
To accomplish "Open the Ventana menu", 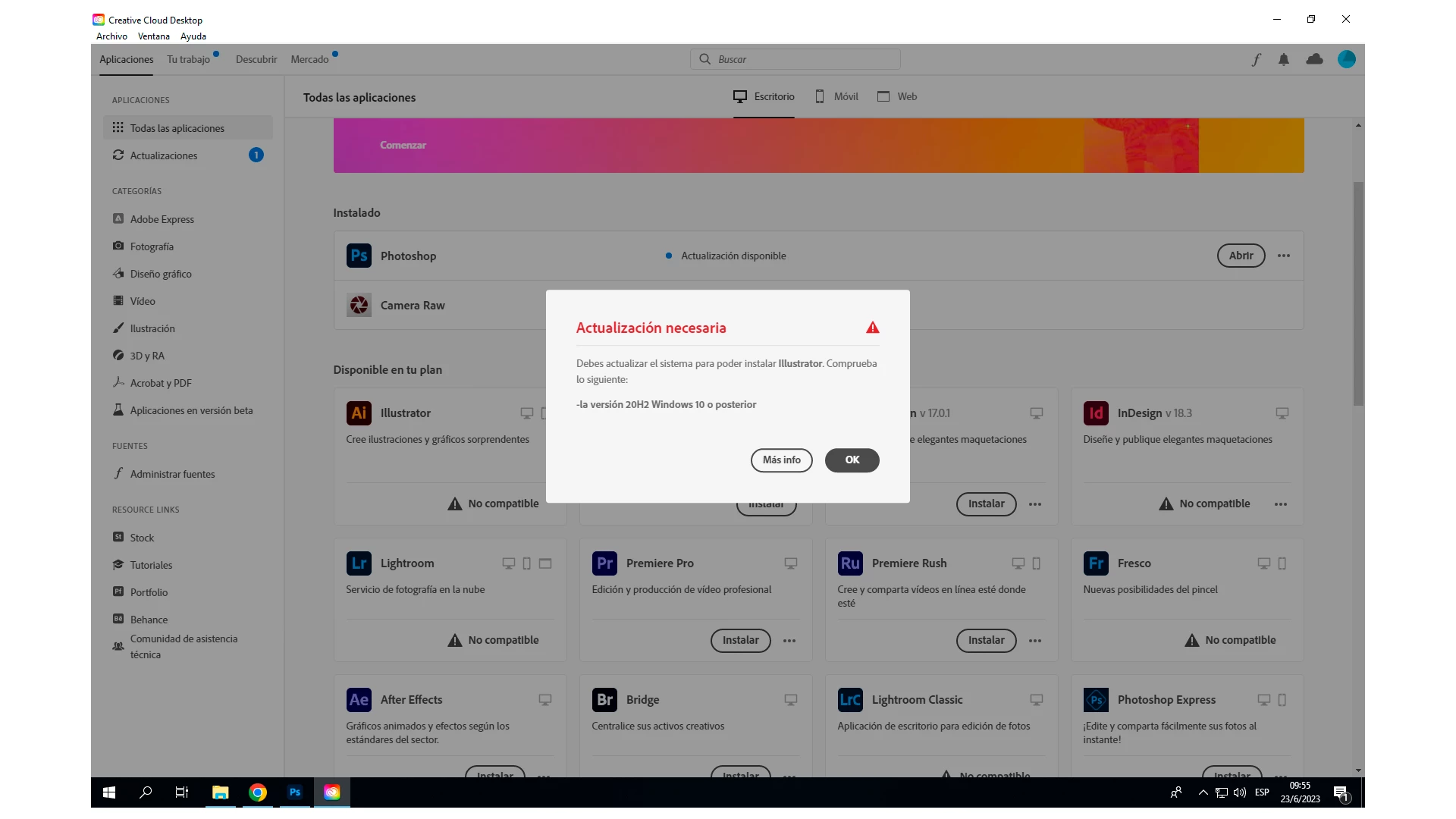I will click(x=153, y=36).
